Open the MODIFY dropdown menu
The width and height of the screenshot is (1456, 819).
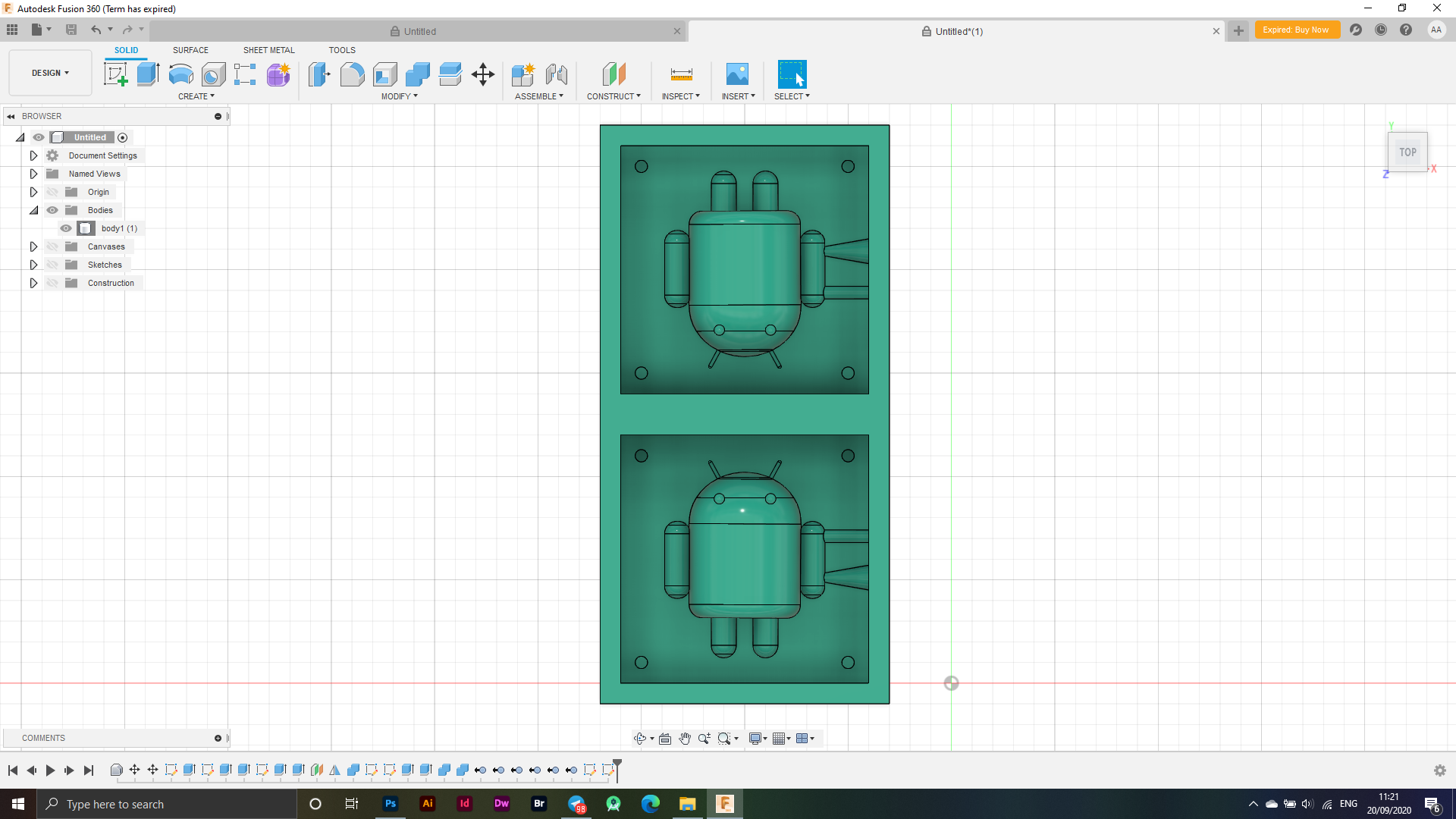[400, 96]
